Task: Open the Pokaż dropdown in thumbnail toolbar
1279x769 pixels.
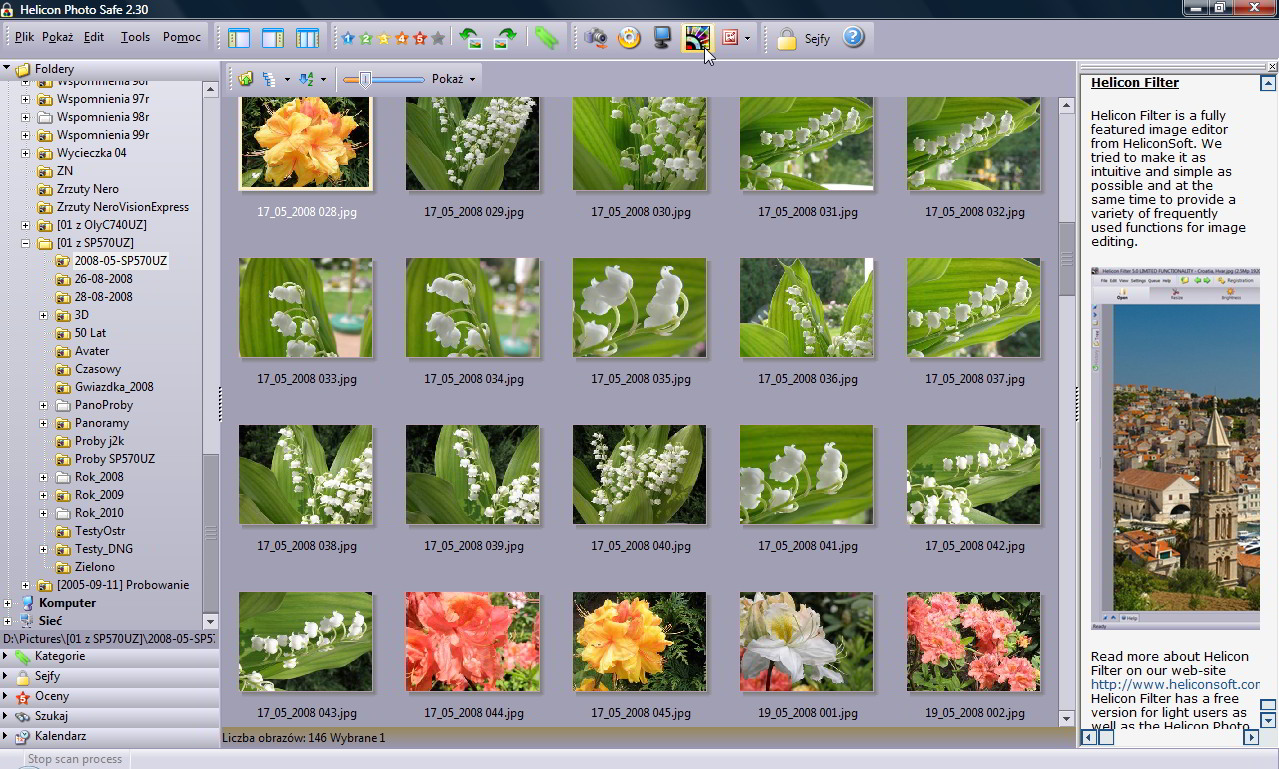Action: [453, 79]
